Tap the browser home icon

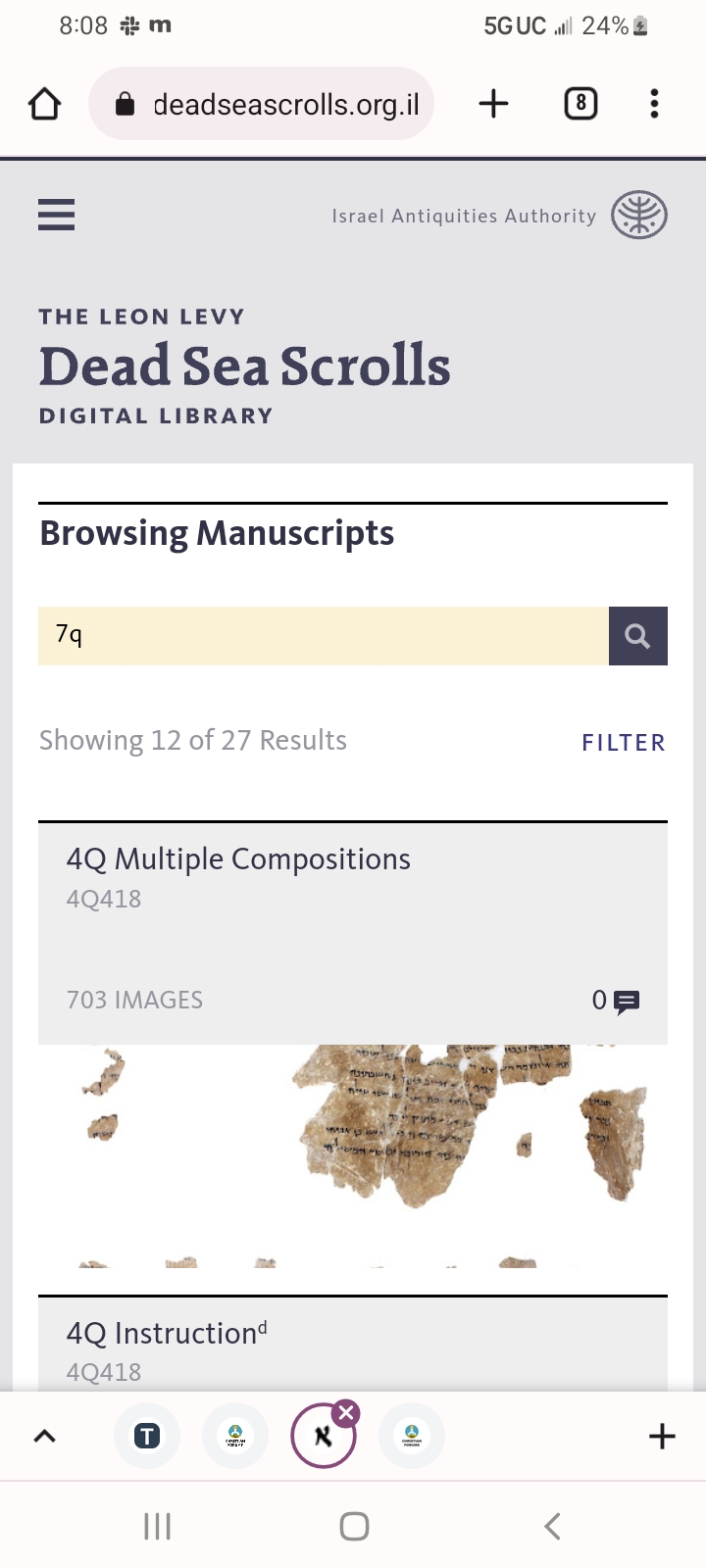pos(44,104)
